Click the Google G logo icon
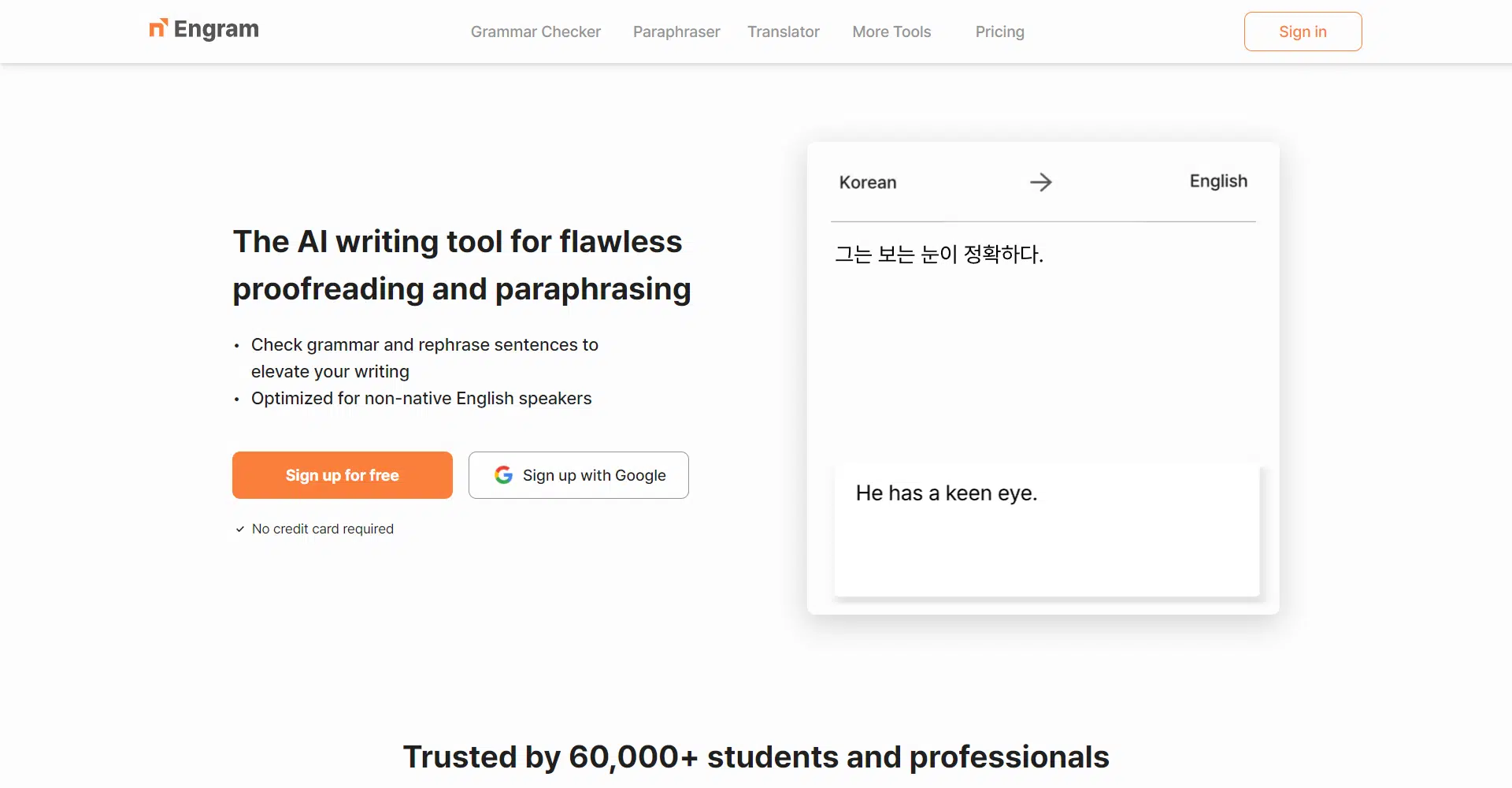Viewport: 1512px width, 788px height. coord(503,475)
